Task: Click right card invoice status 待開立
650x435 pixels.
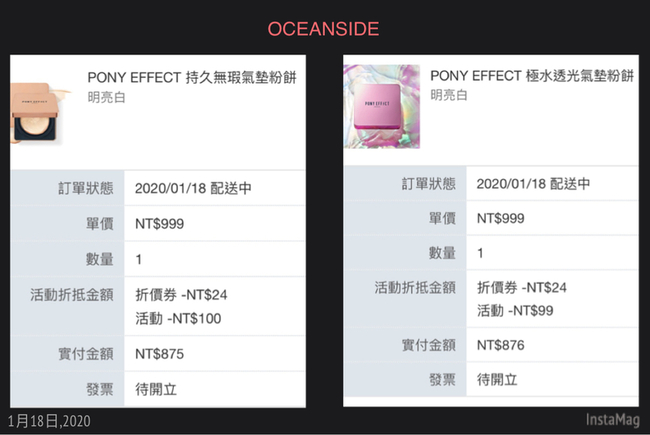Action: (x=497, y=379)
